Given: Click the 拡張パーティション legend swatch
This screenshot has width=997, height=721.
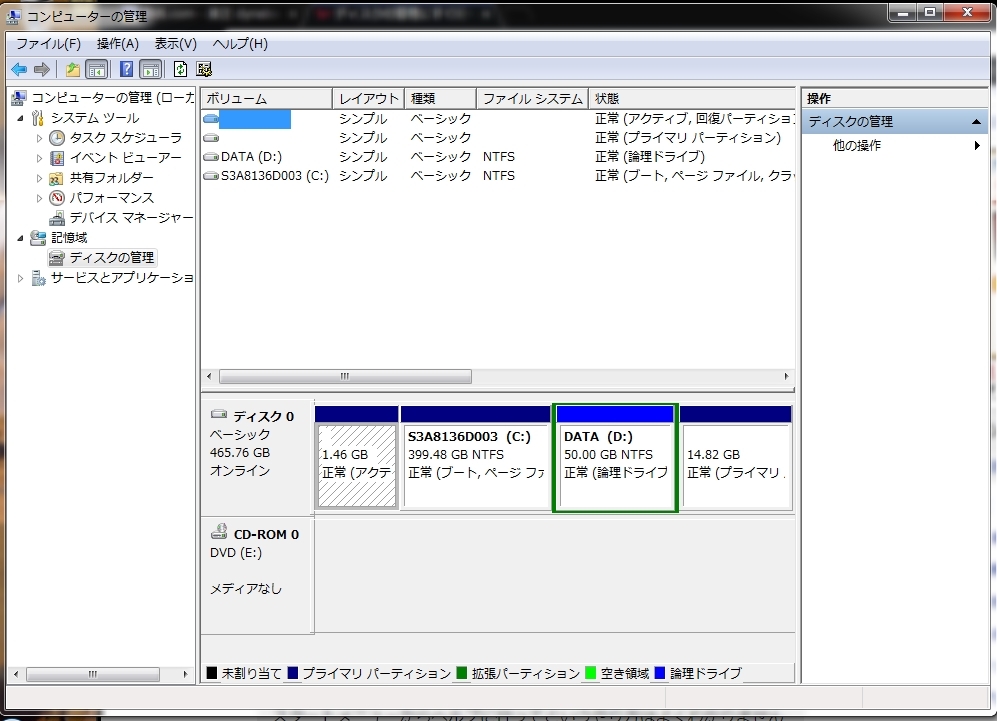Looking at the screenshot, I should click(462, 673).
